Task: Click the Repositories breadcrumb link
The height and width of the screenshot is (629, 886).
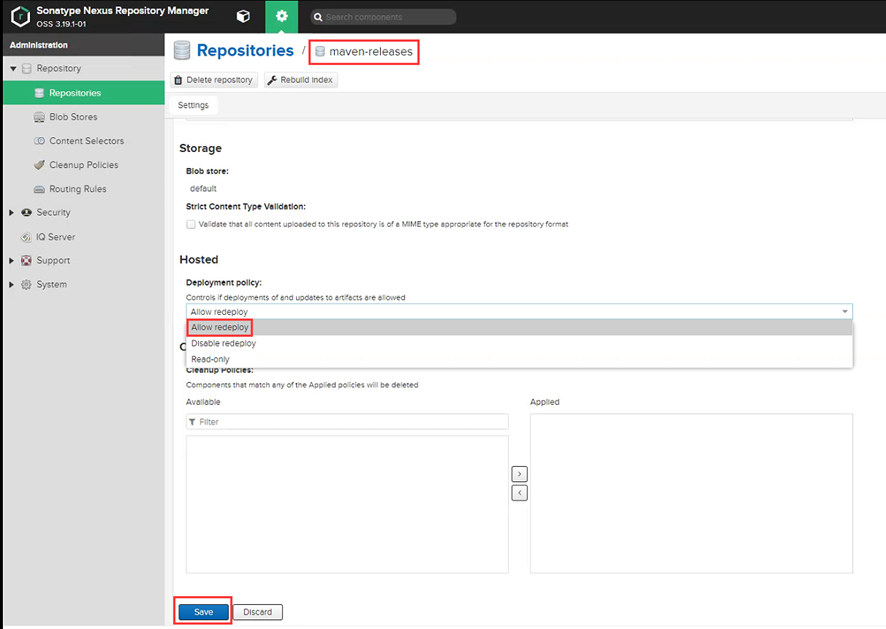Action: pyautogui.click(x=245, y=50)
